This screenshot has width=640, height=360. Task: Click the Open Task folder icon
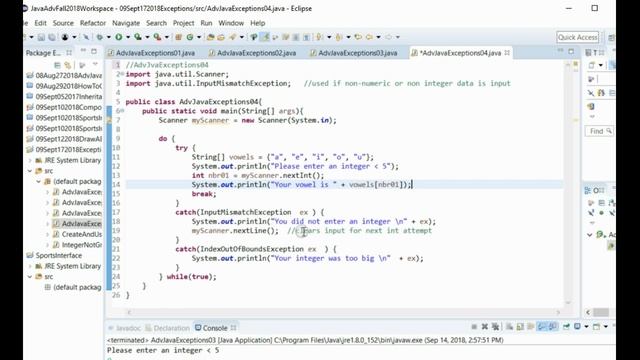click(221, 37)
